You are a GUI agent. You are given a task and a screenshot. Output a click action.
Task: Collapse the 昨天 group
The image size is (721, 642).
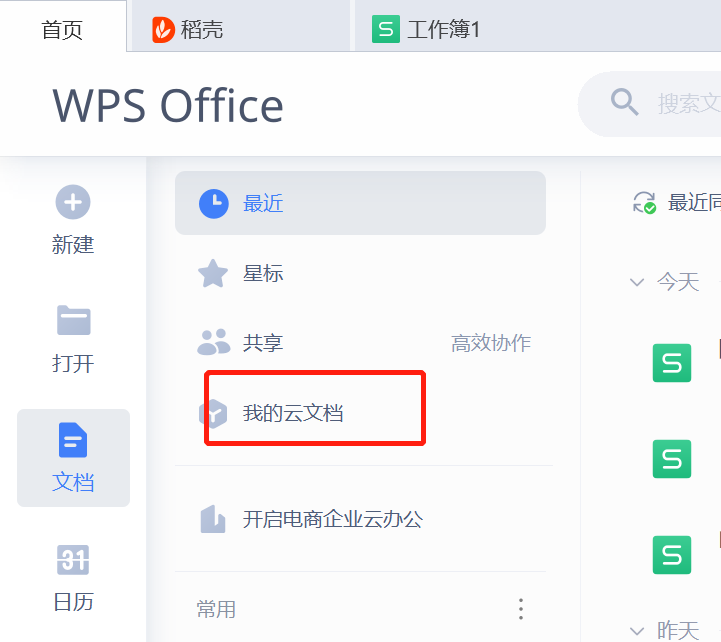click(637, 631)
